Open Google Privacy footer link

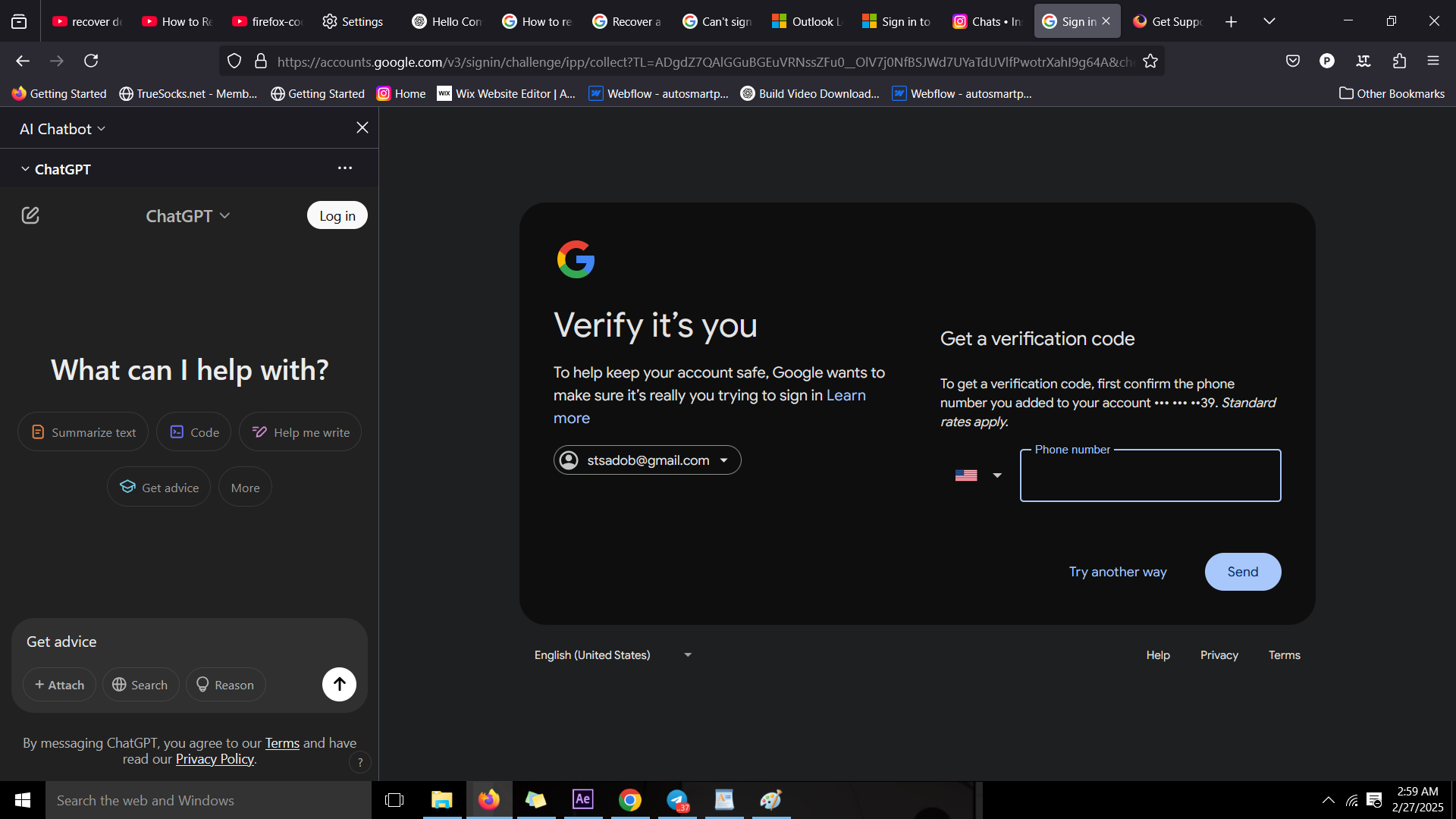pyautogui.click(x=1219, y=655)
